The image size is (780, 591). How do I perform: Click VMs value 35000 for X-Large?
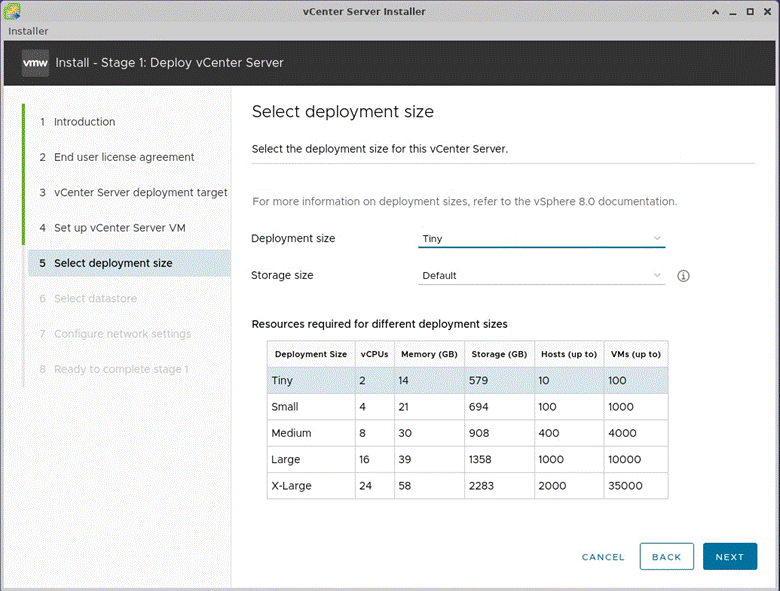pyautogui.click(x=625, y=486)
